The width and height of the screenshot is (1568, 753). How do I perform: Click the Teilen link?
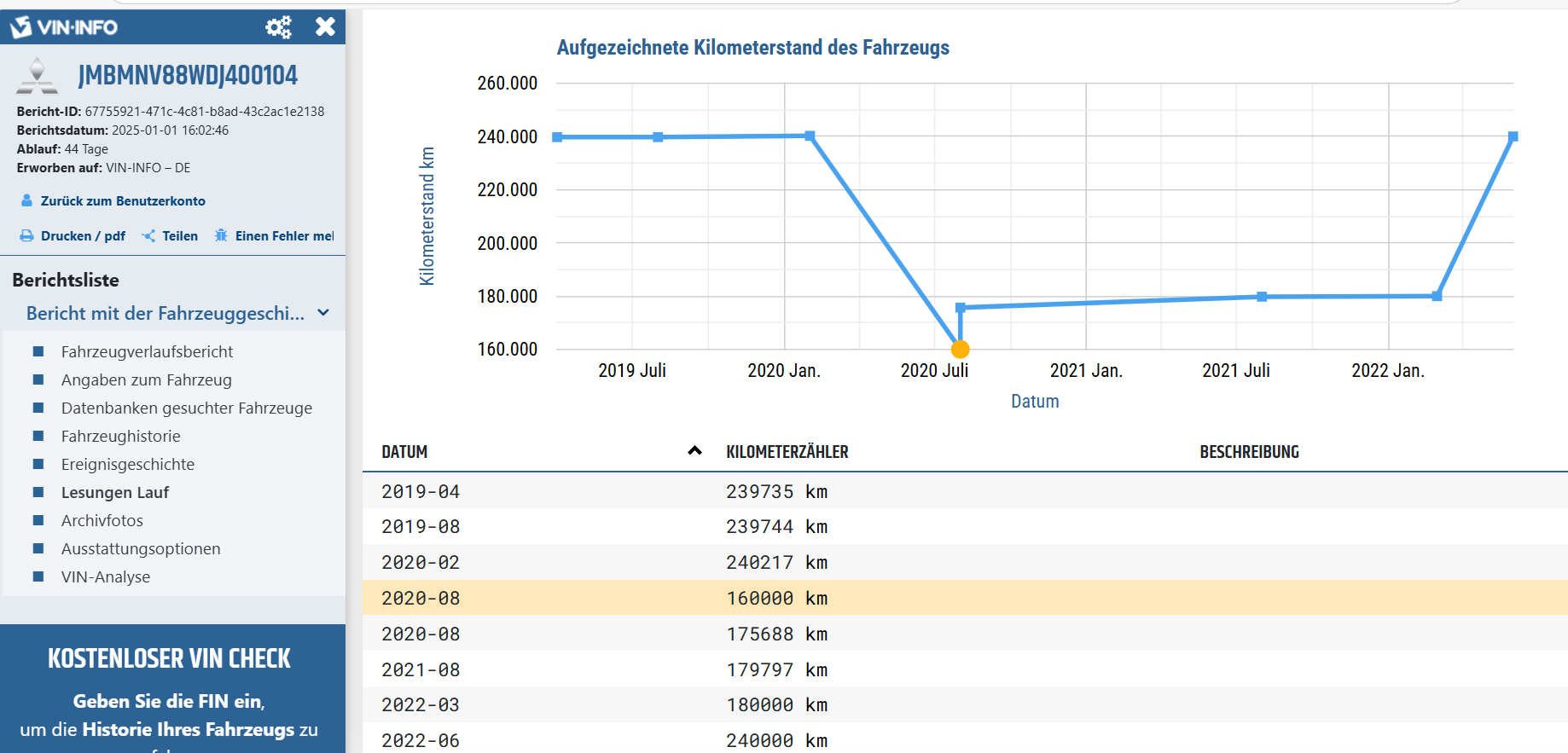(180, 236)
